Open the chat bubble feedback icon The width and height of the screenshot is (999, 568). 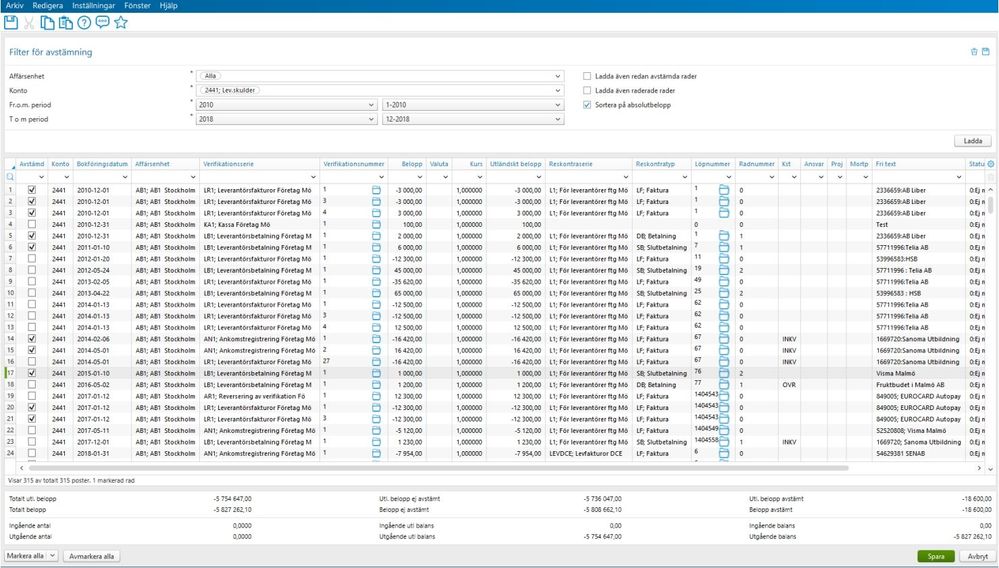pyautogui.click(x=103, y=22)
